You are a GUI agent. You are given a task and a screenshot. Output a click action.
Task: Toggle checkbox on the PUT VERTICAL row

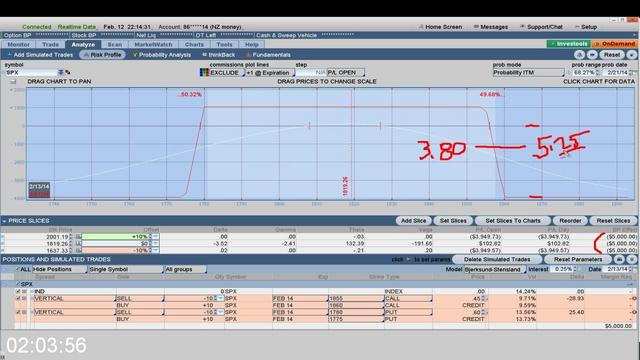[18, 312]
